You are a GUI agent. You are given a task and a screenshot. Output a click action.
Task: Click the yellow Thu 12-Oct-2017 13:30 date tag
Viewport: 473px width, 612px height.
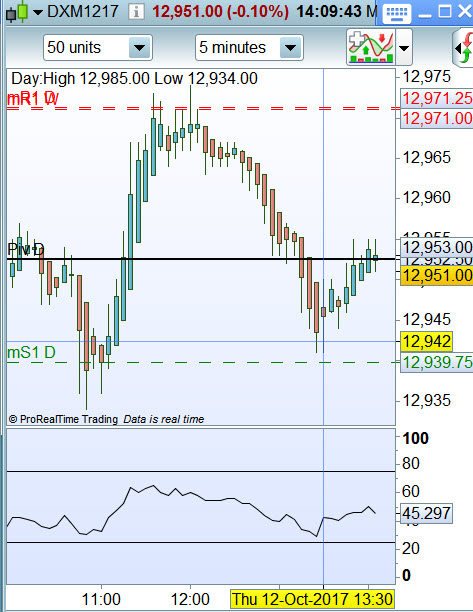[312, 599]
